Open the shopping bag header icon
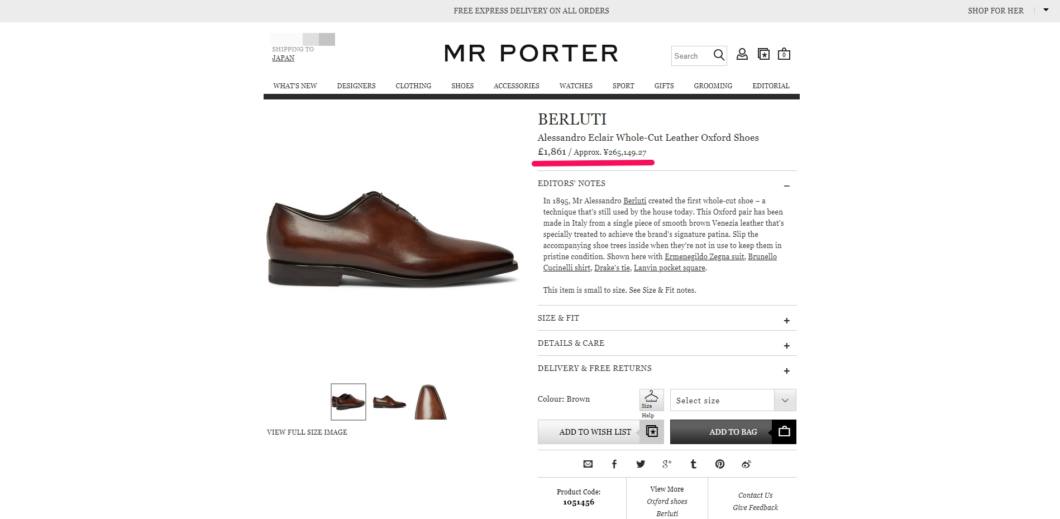This screenshot has width=1060, height=519. 784,54
